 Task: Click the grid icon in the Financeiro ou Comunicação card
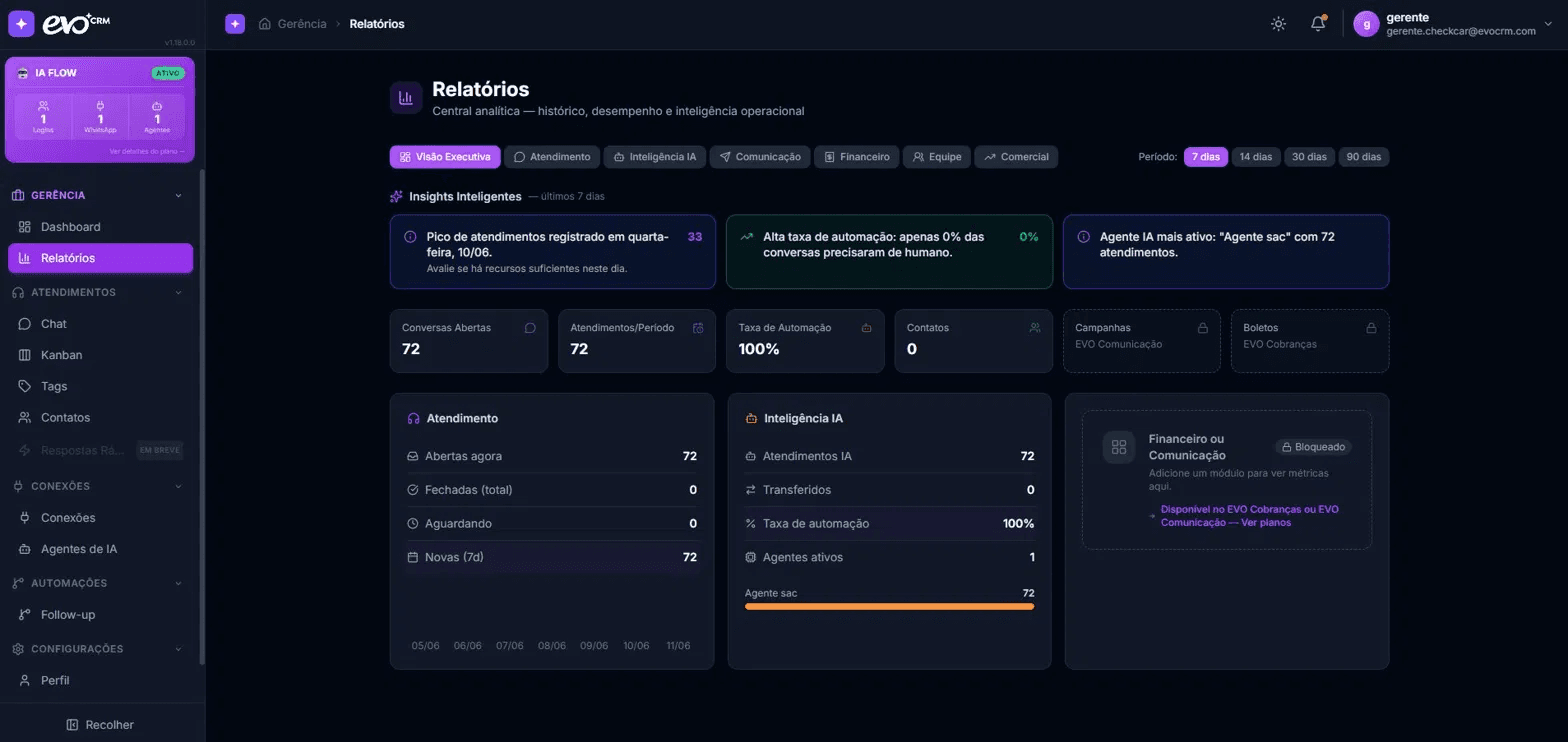click(1119, 447)
